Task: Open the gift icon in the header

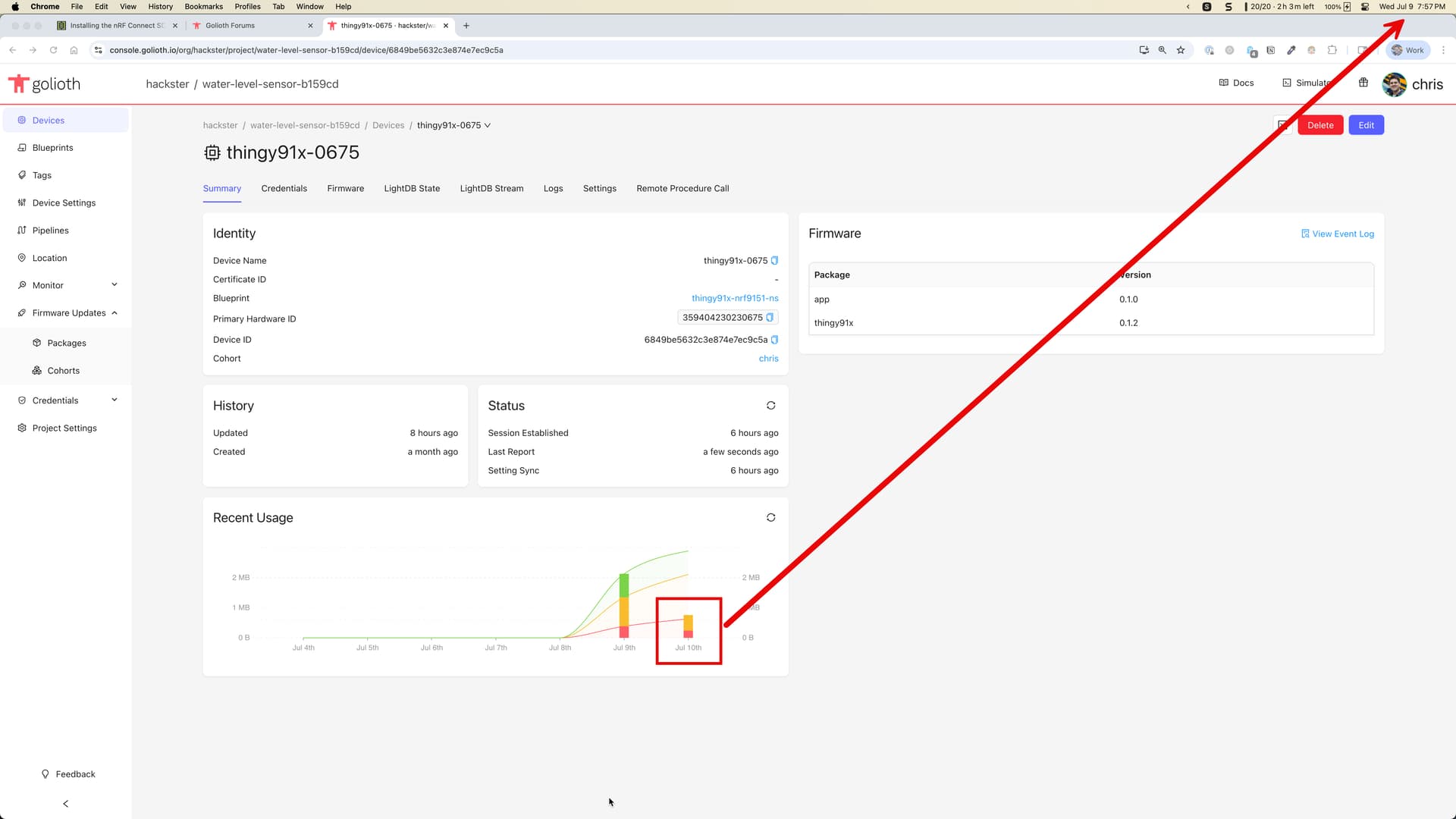Action: (1363, 83)
